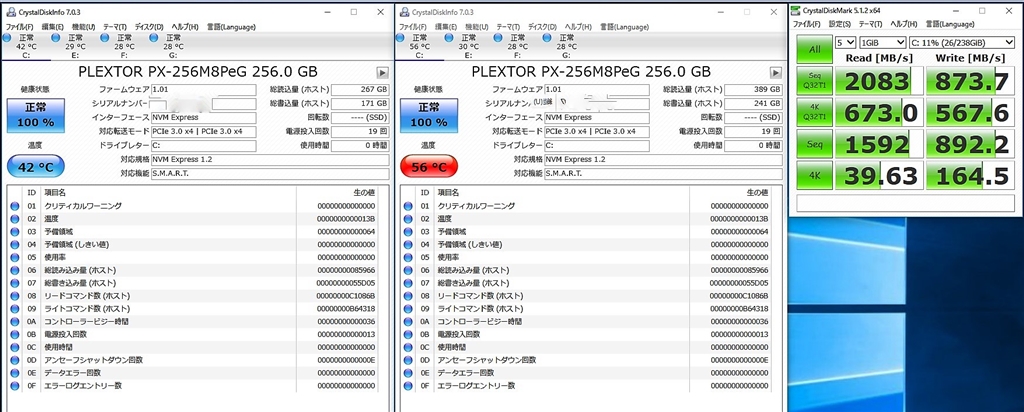Click status circle of row 05 in 42 °C window
Viewport: 1024px width, 412px height.
15,257
